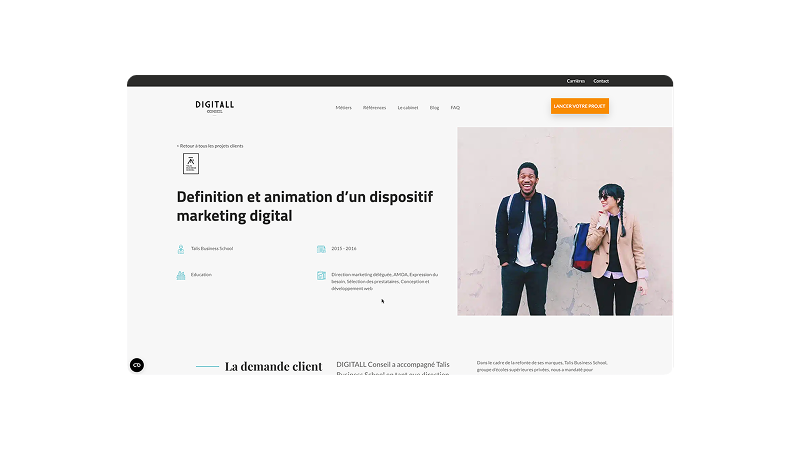Image resolution: width=800 pixels, height=450 pixels.
Task: Click the La demande client heading
Action: (273, 367)
